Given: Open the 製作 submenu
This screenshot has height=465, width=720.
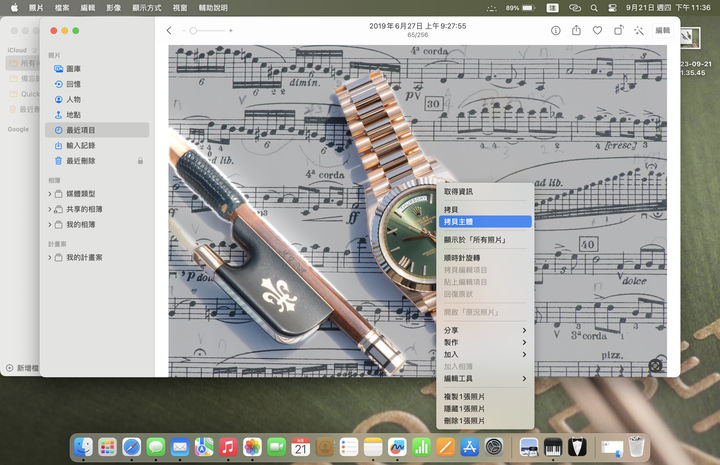Looking at the screenshot, I should point(485,342).
